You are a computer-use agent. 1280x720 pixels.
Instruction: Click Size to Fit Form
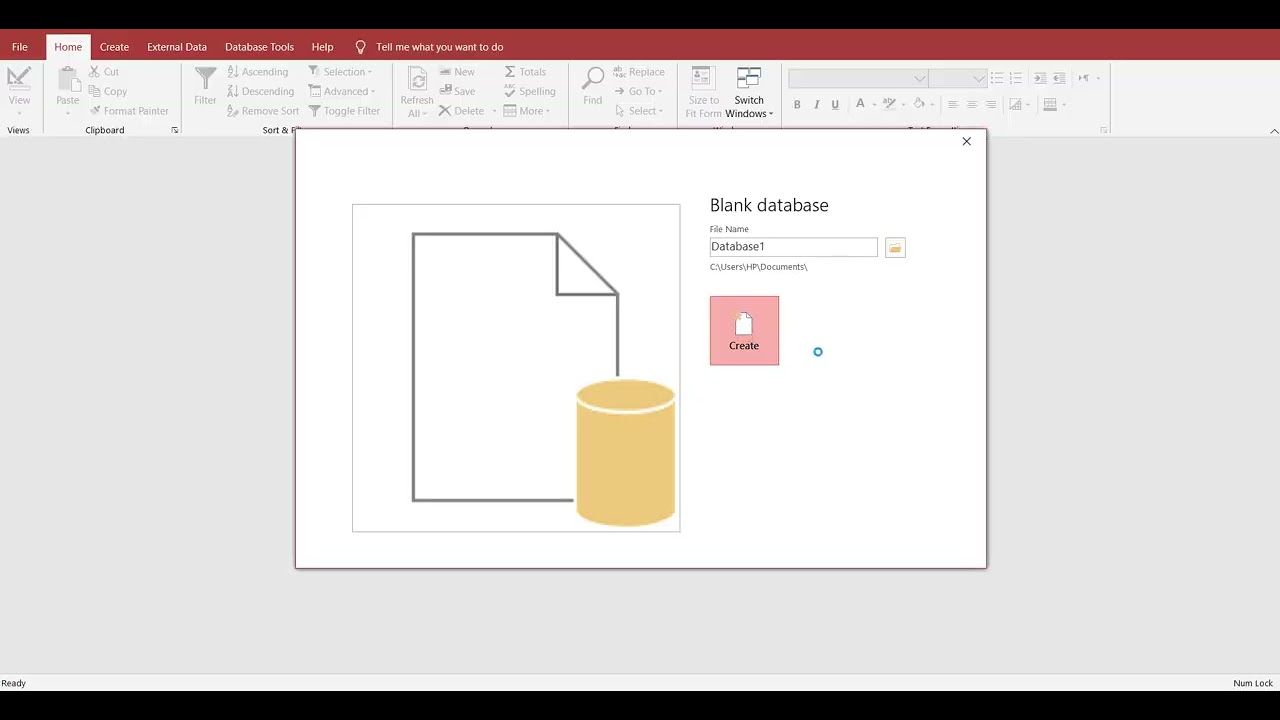pyautogui.click(x=703, y=92)
